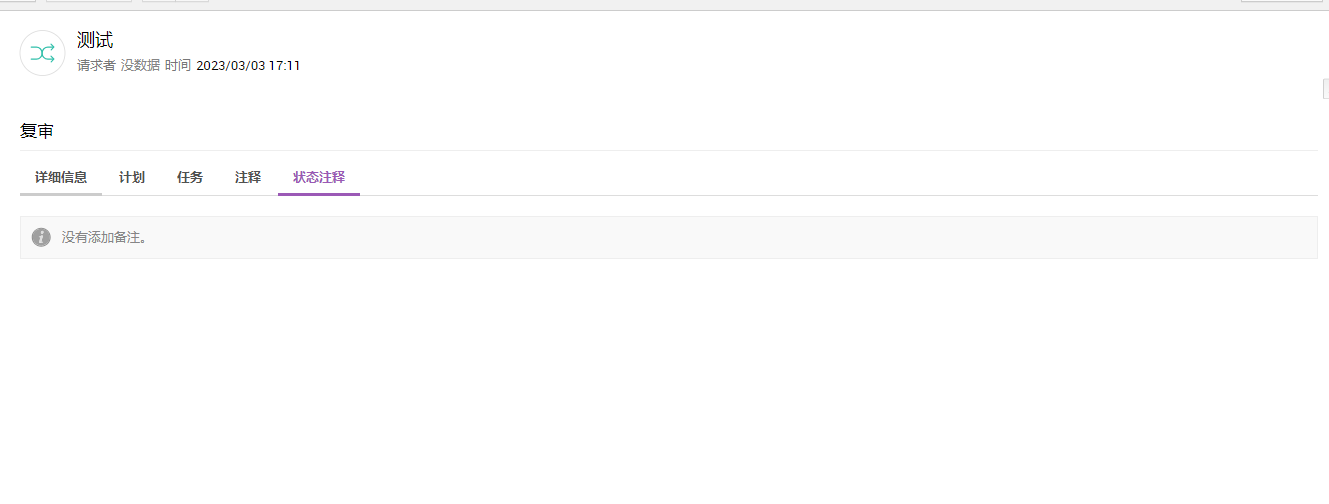Click the second of the paired small toolbar buttons

pos(192,1)
